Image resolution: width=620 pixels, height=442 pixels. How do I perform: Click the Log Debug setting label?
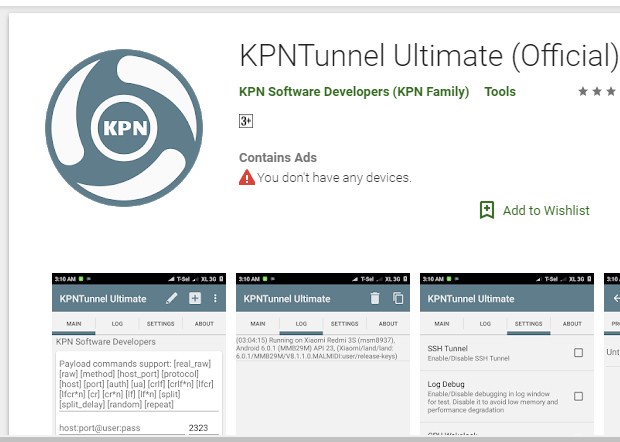pyautogui.click(x=446, y=384)
